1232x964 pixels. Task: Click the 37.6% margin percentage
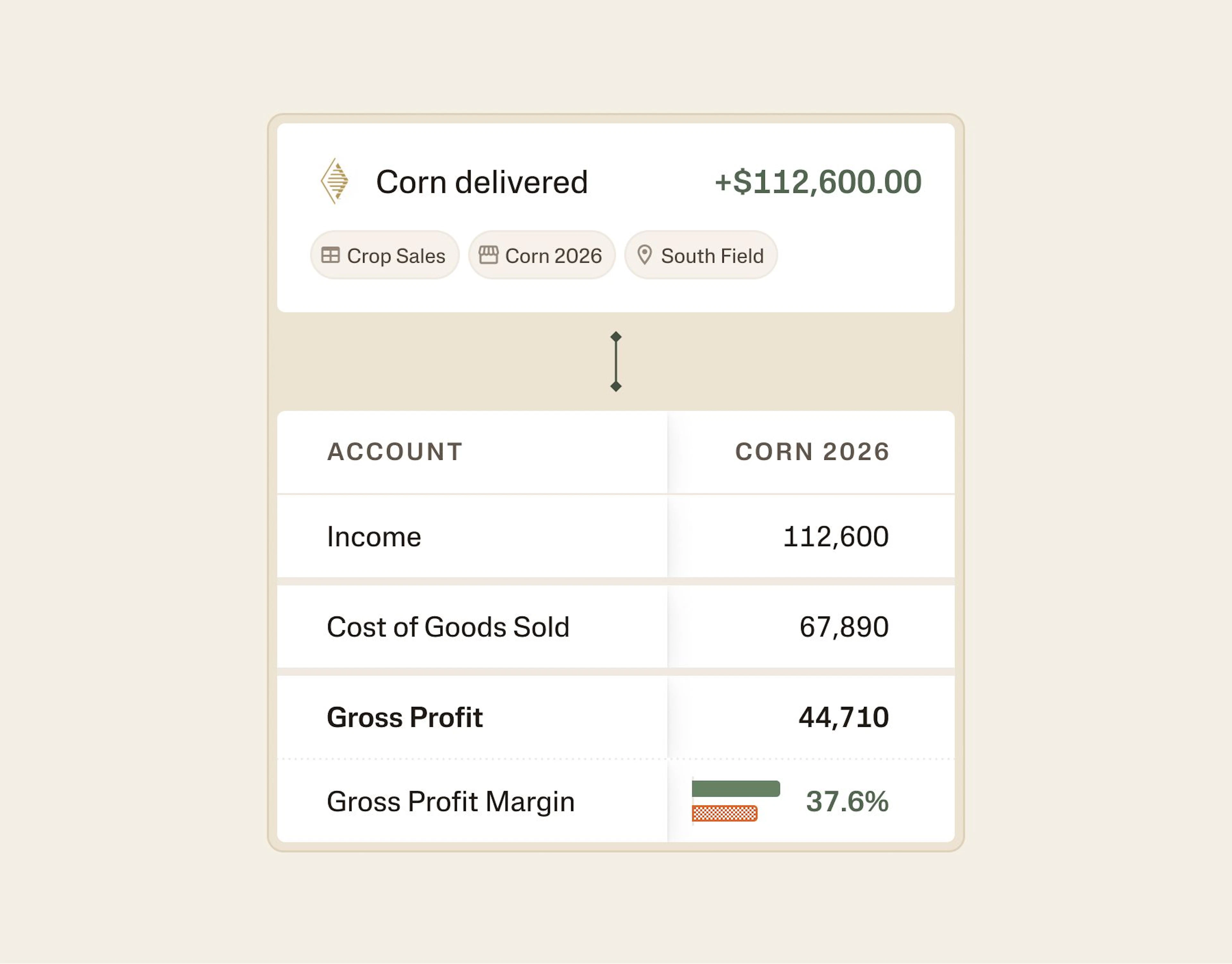(847, 801)
